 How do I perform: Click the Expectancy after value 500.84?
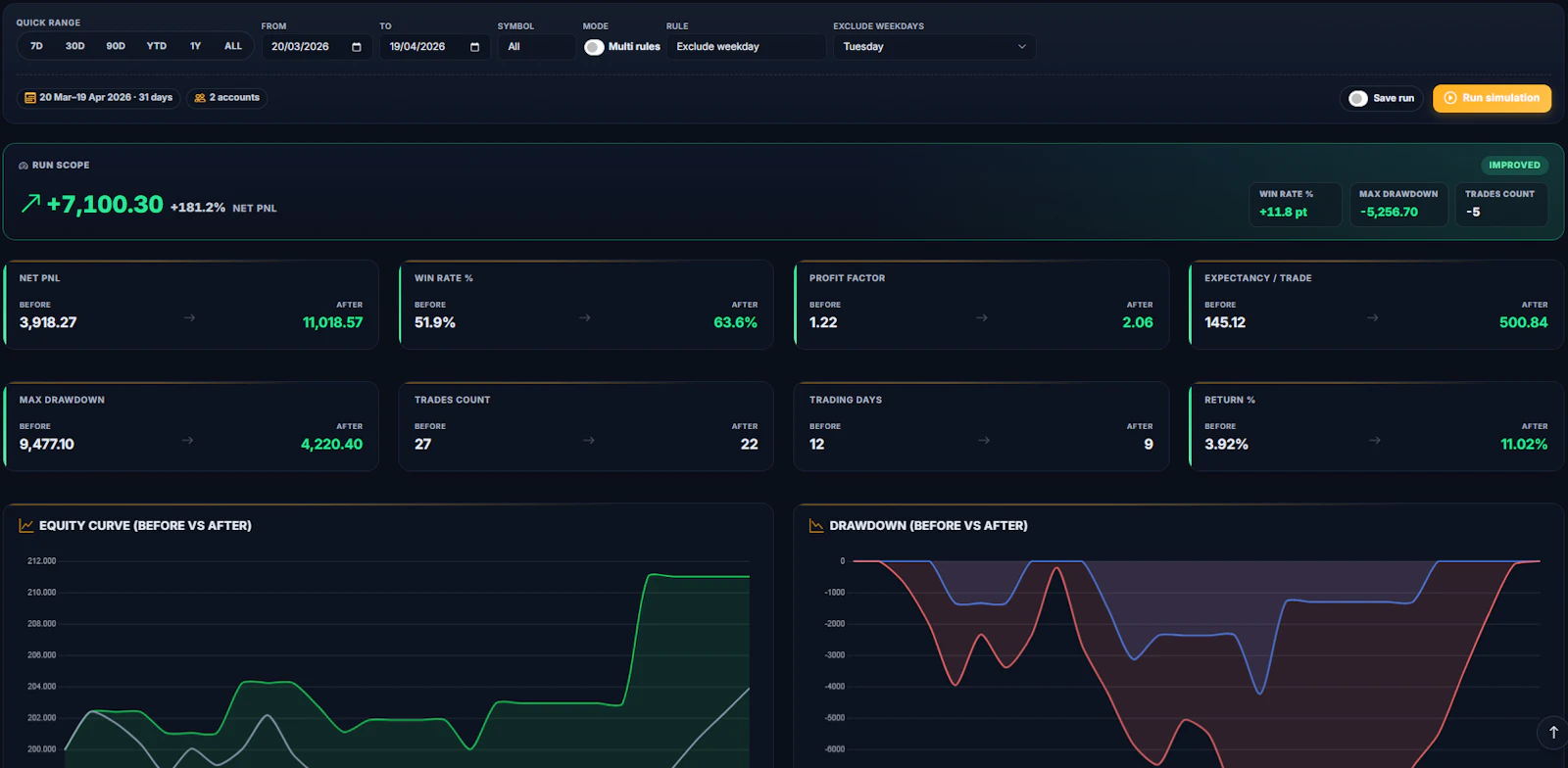tap(1524, 322)
